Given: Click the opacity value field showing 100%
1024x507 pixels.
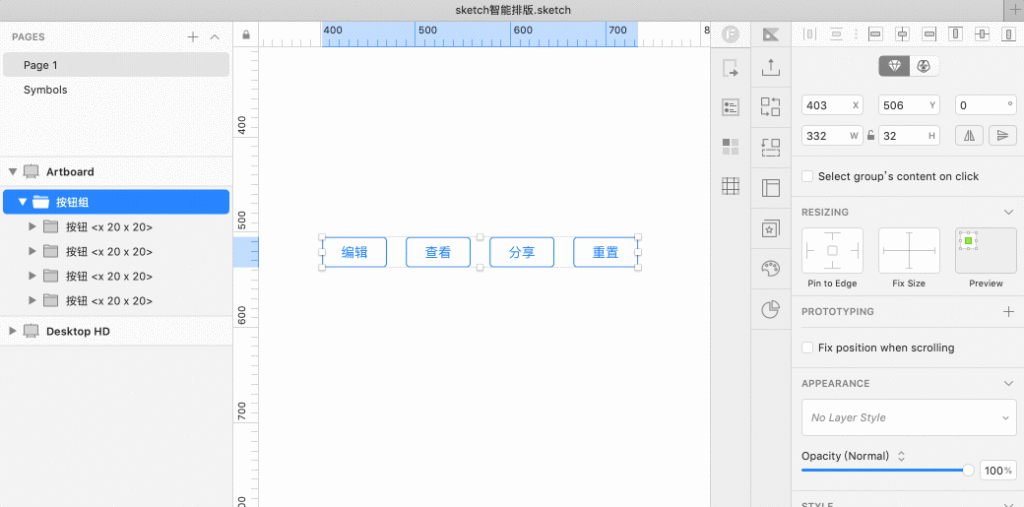Looking at the screenshot, I should (998, 470).
